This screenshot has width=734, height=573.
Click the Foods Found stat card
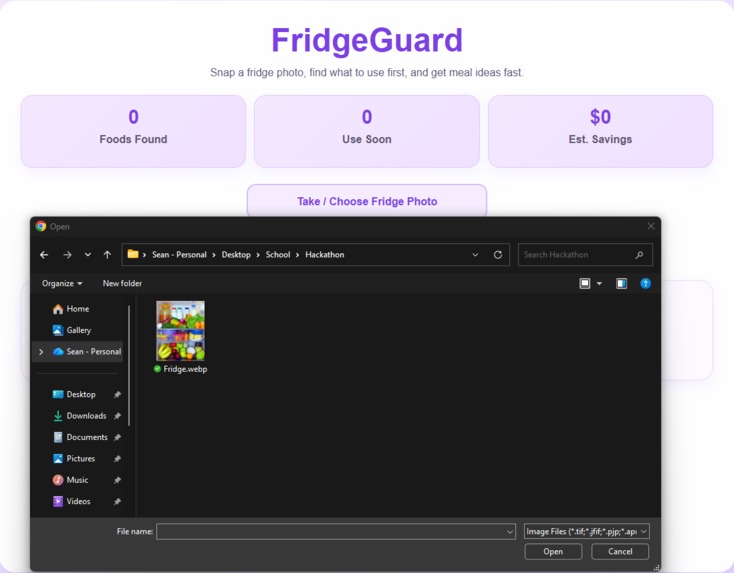pos(133,131)
